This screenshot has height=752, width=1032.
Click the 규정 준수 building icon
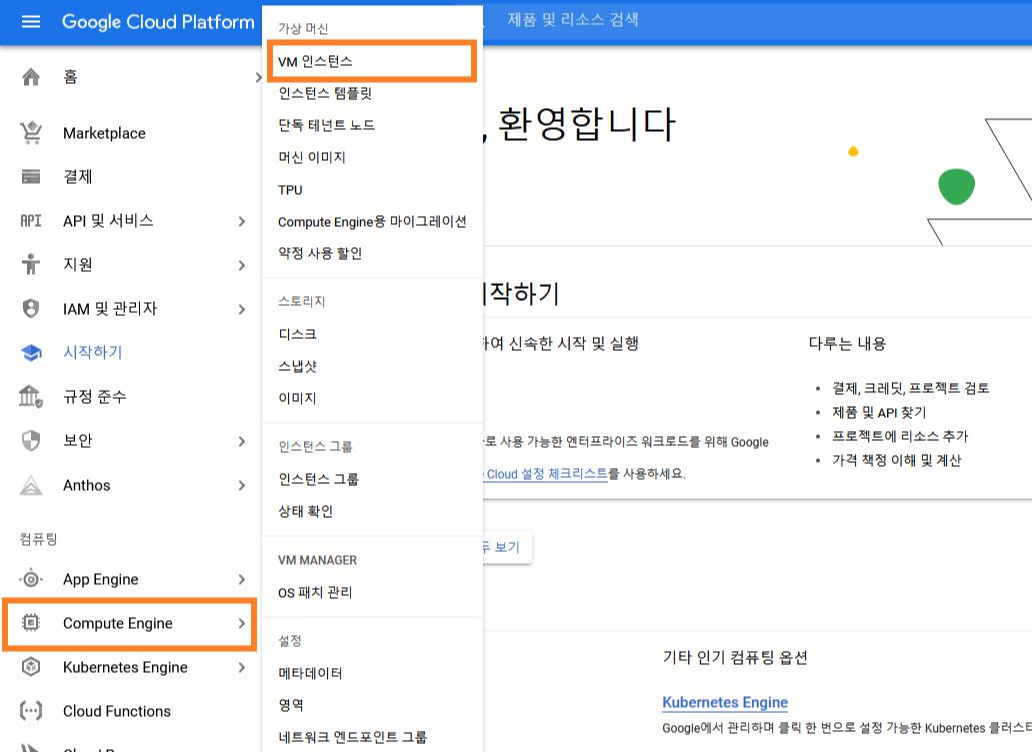pyautogui.click(x=31, y=396)
